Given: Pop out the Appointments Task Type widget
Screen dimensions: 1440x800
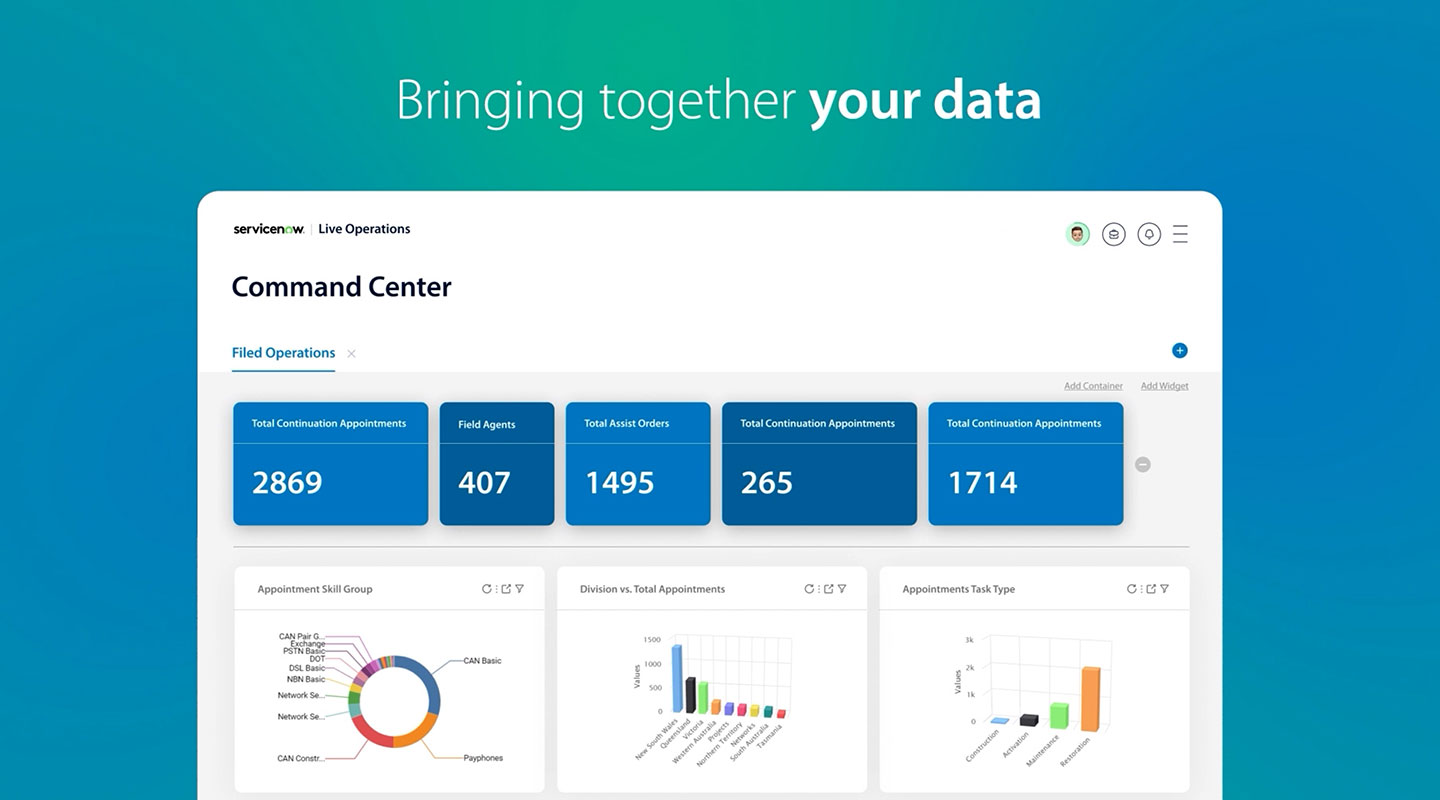Looking at the screenshot, I should point(1151,589).
